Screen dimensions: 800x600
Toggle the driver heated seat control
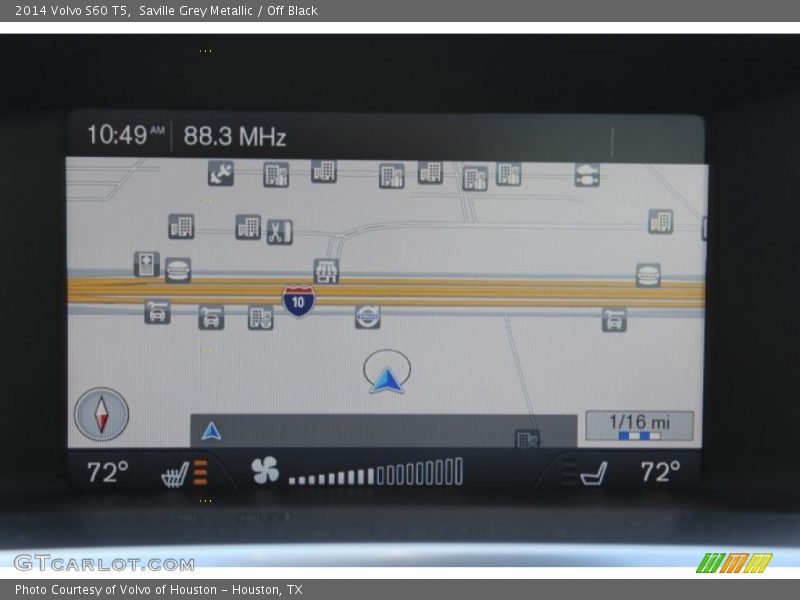tap(184, 473)
